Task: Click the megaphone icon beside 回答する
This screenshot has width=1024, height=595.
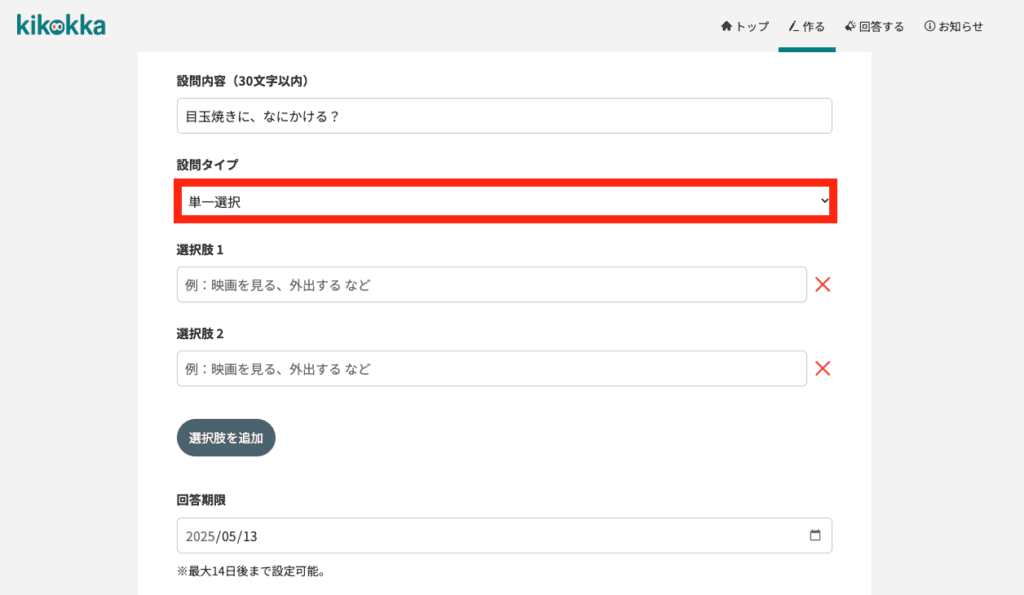Action: (850, 26)
